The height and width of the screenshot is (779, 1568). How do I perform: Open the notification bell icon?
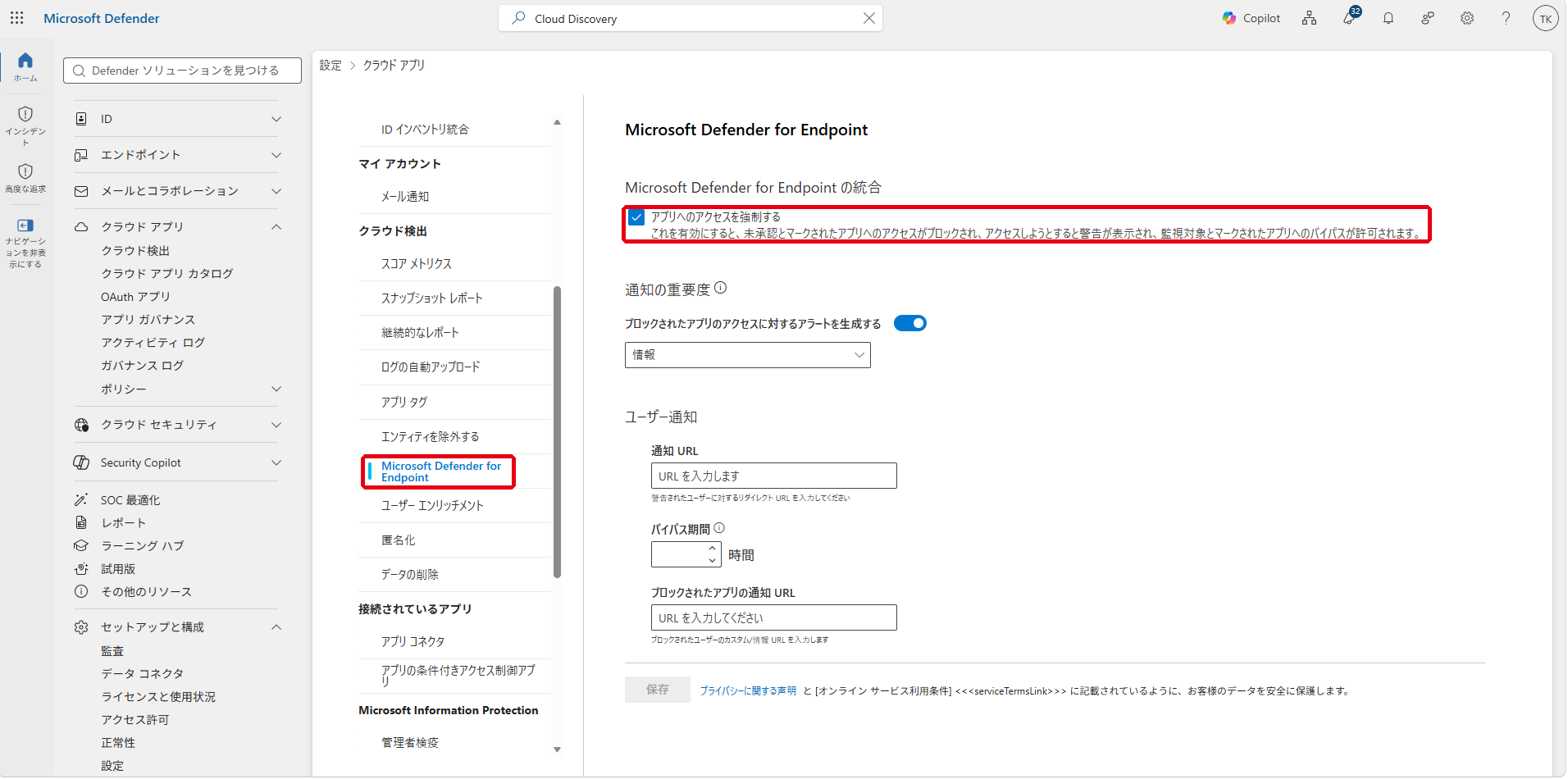(x=1388, y=18)
